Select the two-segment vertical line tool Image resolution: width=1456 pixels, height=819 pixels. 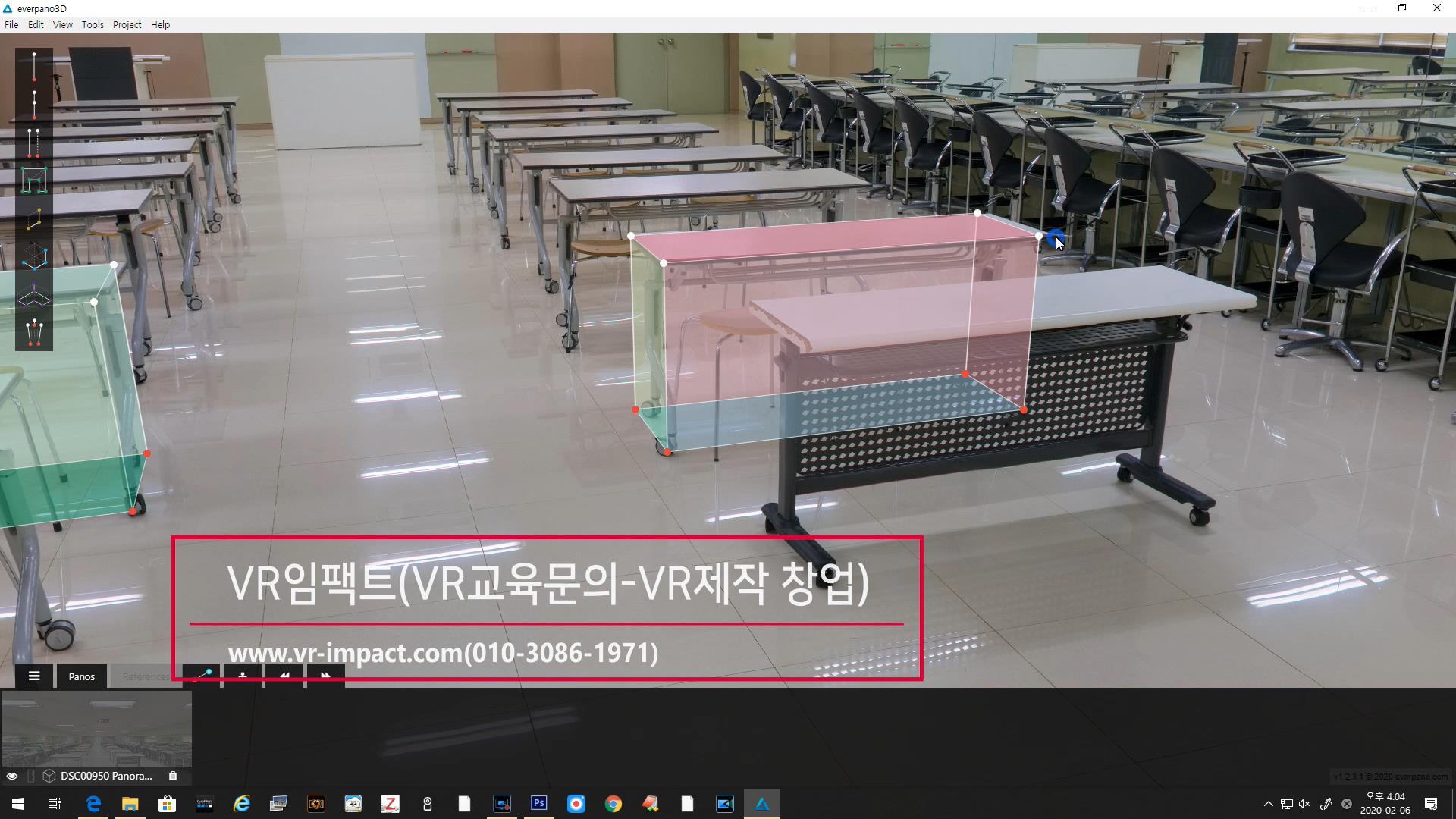pos(34,105)
